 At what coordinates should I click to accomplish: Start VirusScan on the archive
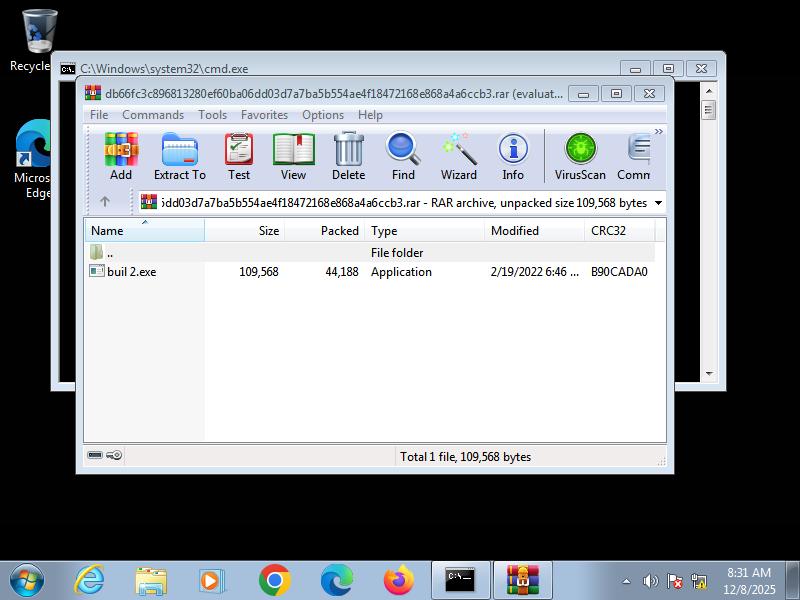pos(580,156)
